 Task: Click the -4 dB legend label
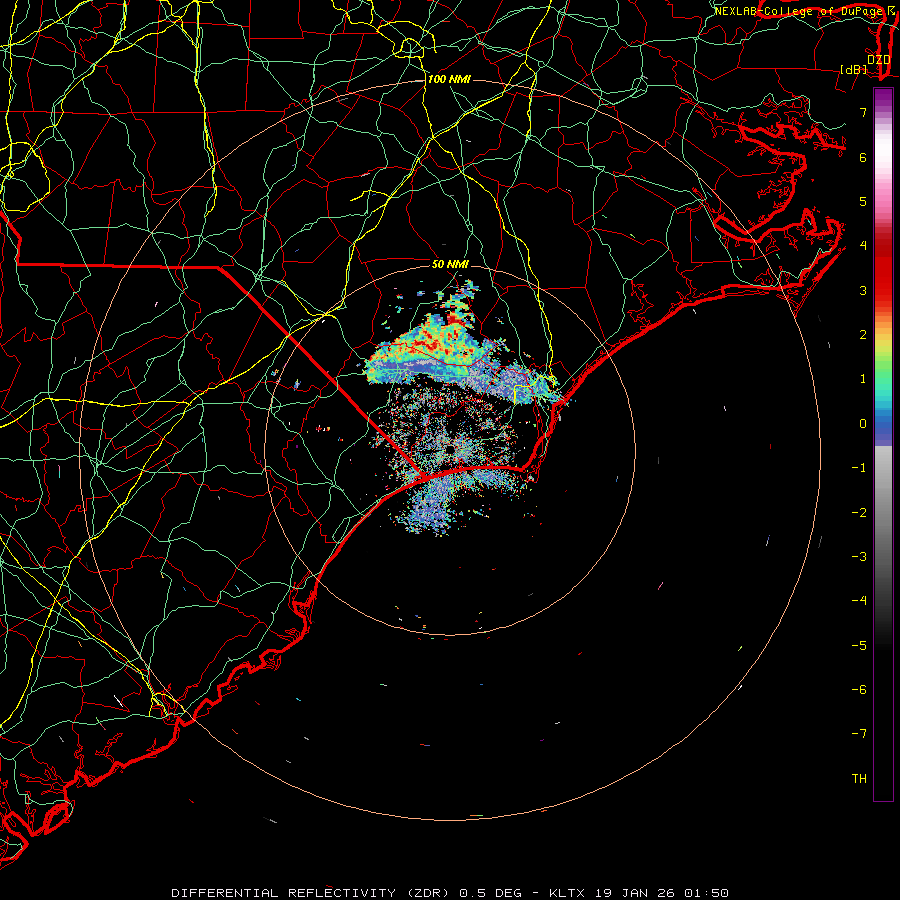(x=859, y=601)
